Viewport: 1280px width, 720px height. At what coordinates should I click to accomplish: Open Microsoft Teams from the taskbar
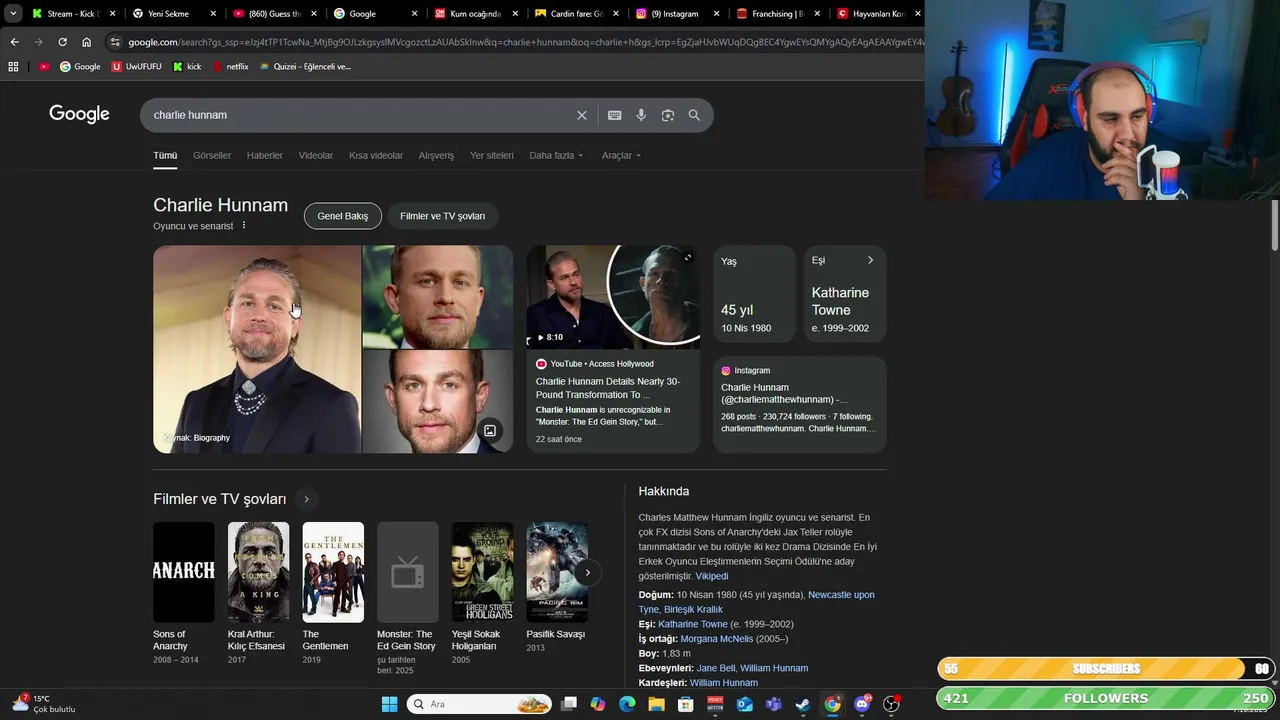coord(774,704)
